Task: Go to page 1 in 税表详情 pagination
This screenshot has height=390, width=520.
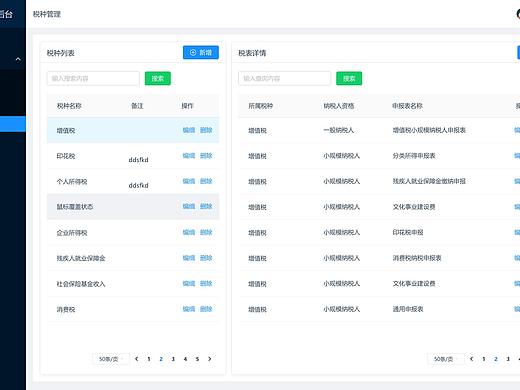Action: (x=484, y=359)
